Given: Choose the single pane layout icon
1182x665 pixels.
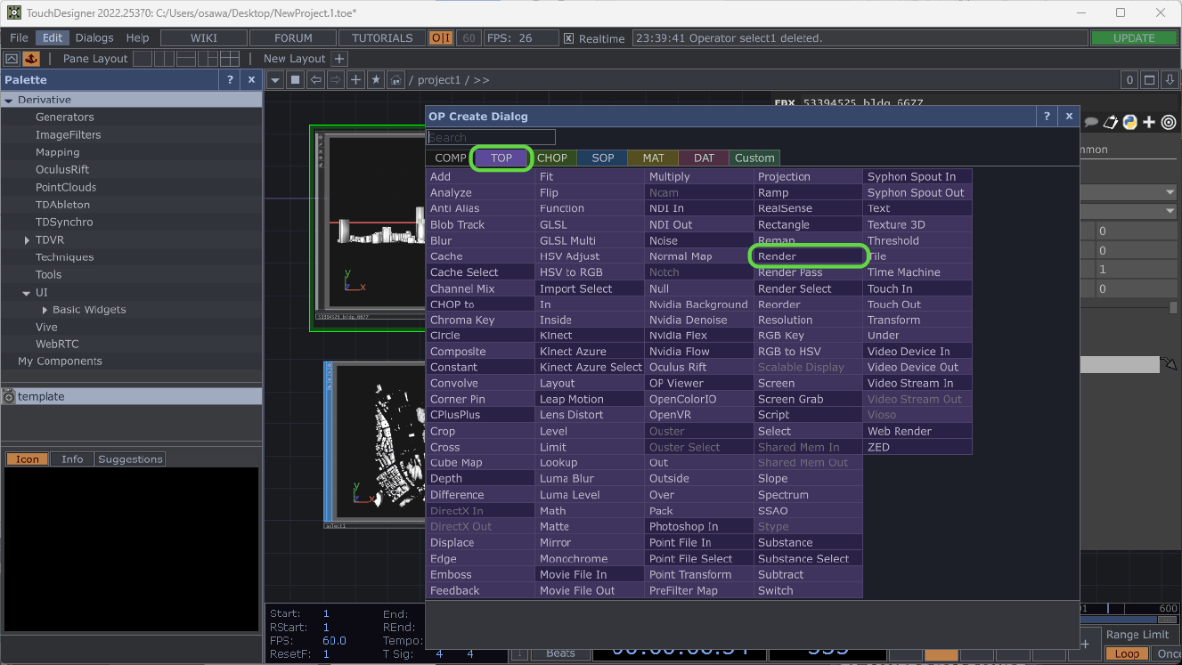Looking at the screenshot, I should 142,58.
